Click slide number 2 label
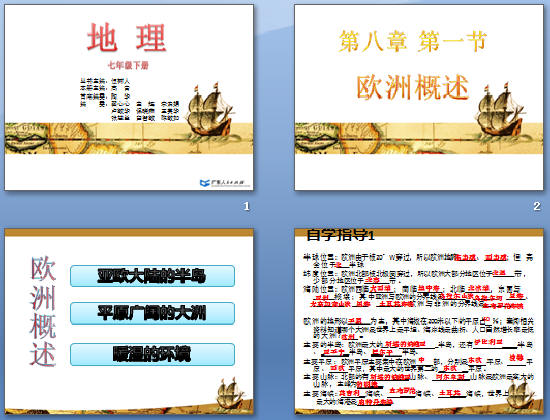Image resolution: width=550 pixels, height=420 pixels. pyautogui.click(x=537, y=206)
